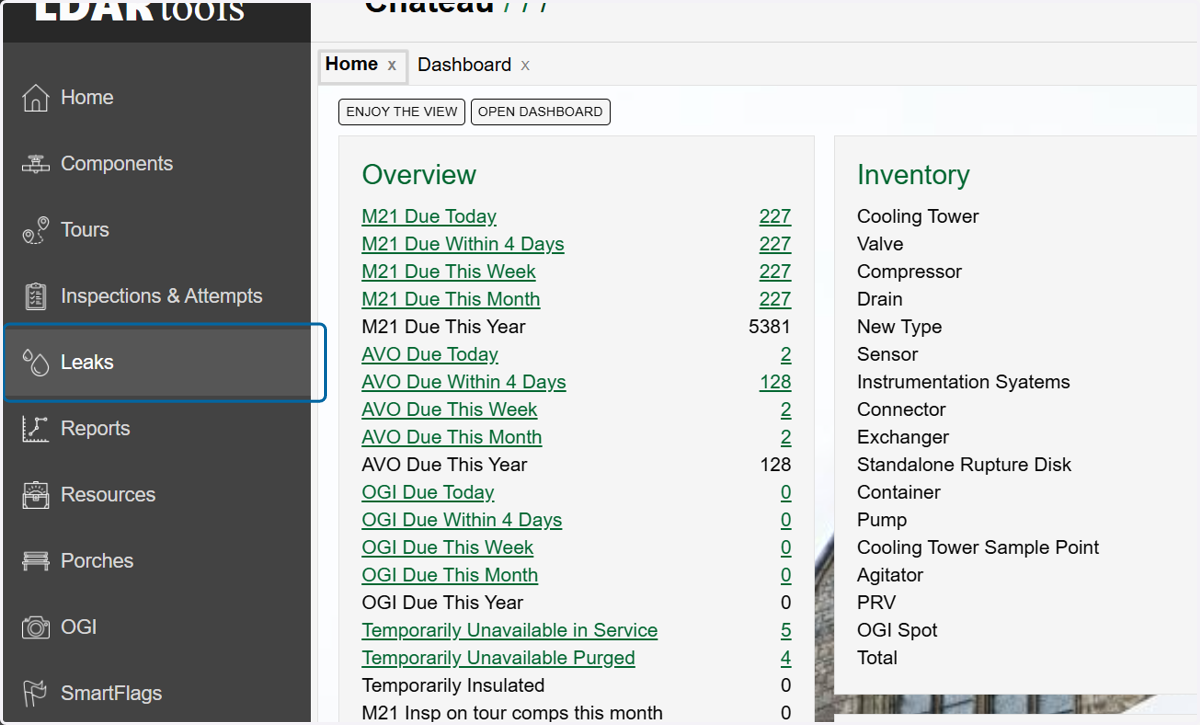Image resolution: width=1200 pixels, height=725 pixels.
Task: Open the AVO Due This Week link
Action: coord(450,410)
